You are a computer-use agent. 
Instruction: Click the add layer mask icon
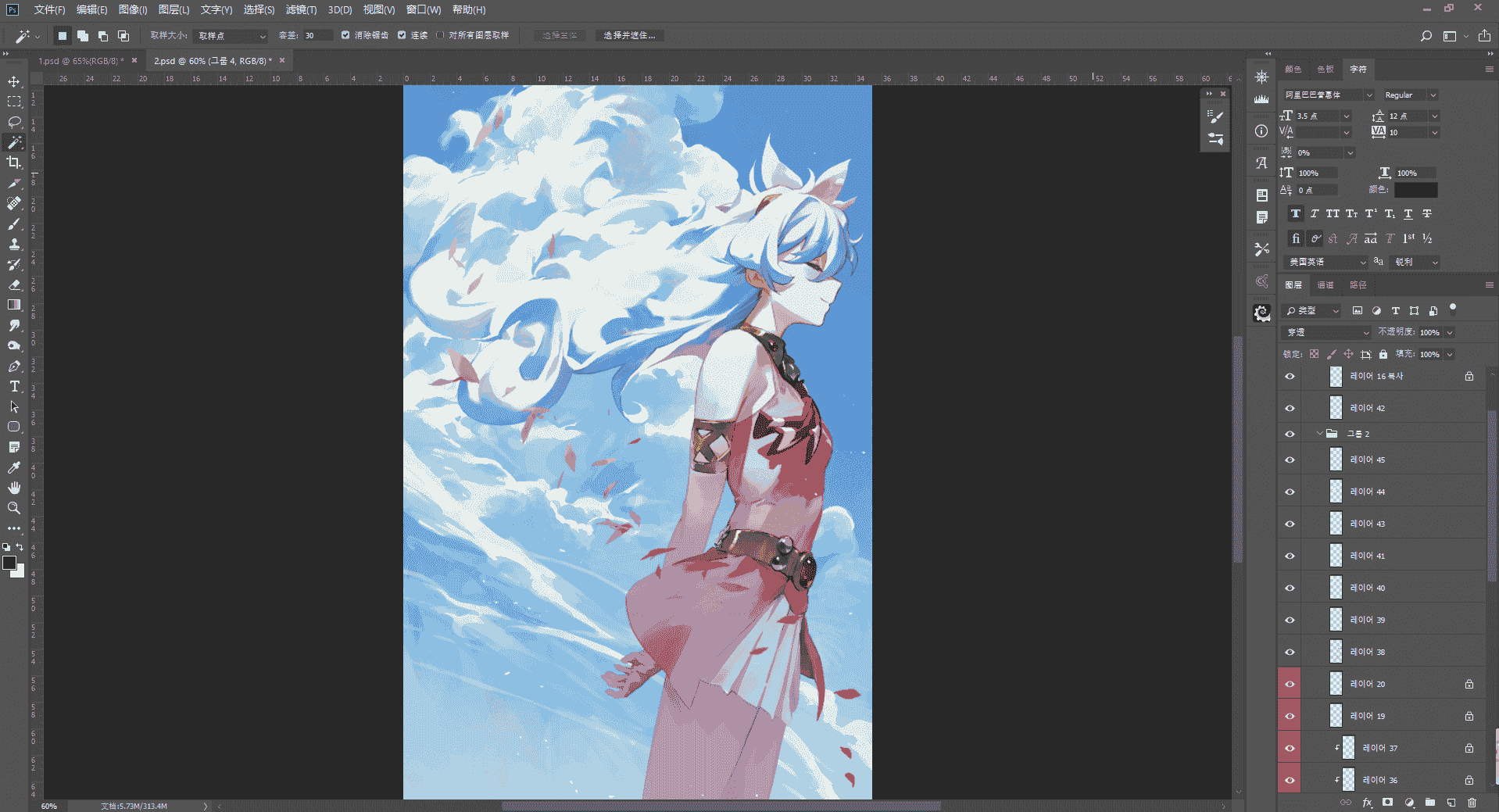[x=1387, y=803]
